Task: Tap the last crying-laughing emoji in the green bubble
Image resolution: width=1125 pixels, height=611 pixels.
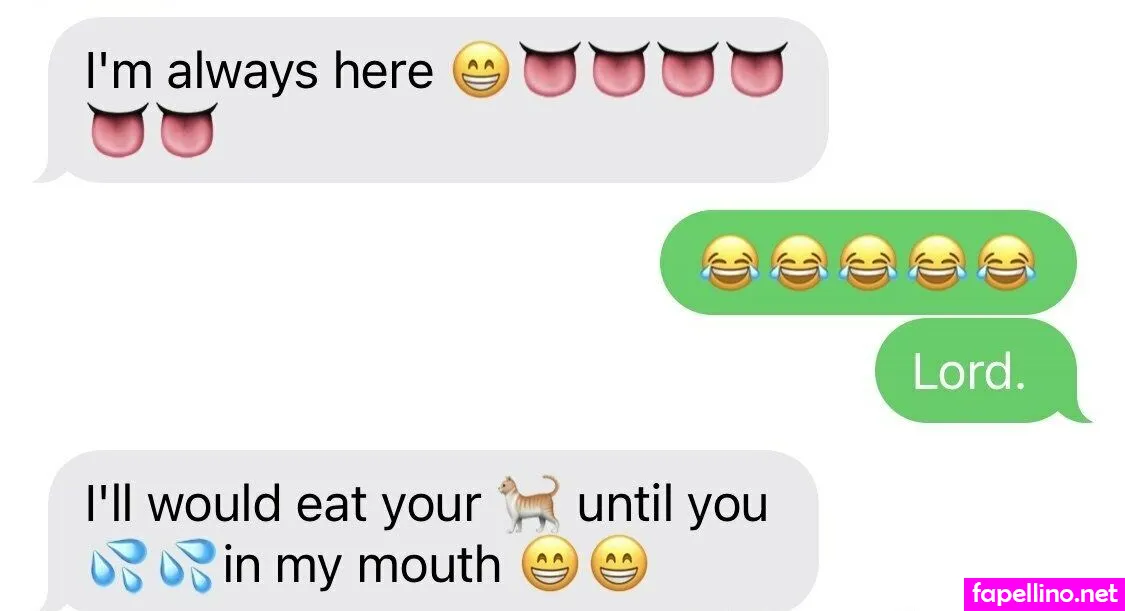Action: [1006, 262]
